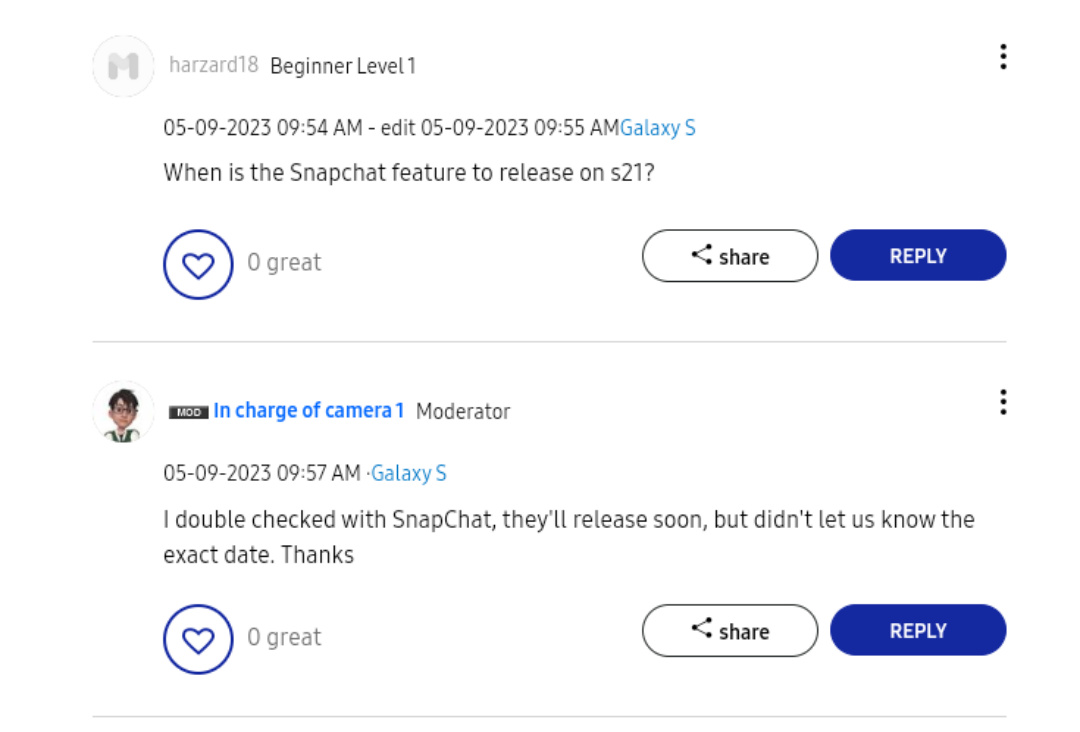The image size is (1080, 732).
Task: Click the 05-09-2023 09:57 AM reply timestamp
Action: coord(262,474)
